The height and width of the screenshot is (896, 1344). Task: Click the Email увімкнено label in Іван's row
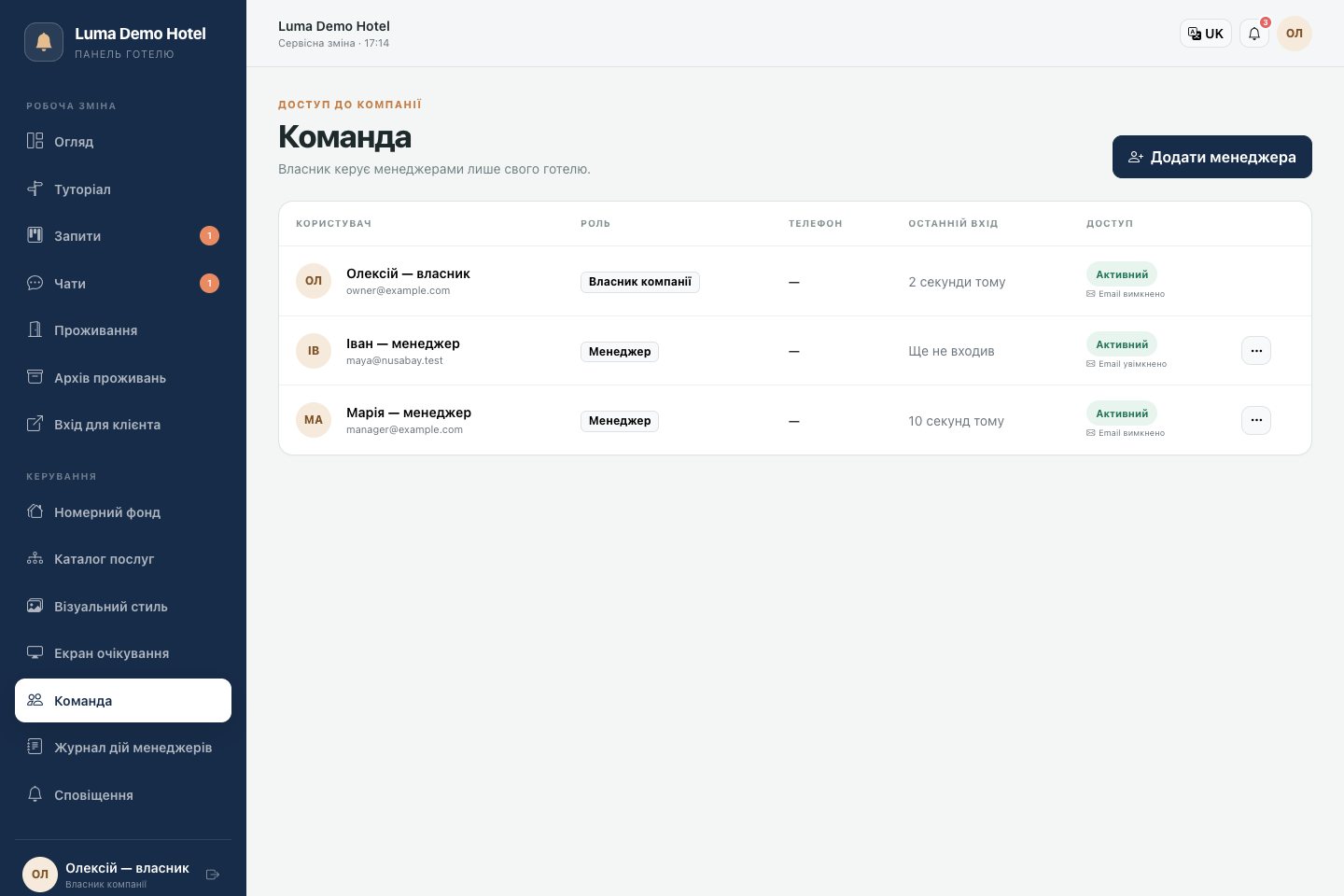coord(1127,364)
